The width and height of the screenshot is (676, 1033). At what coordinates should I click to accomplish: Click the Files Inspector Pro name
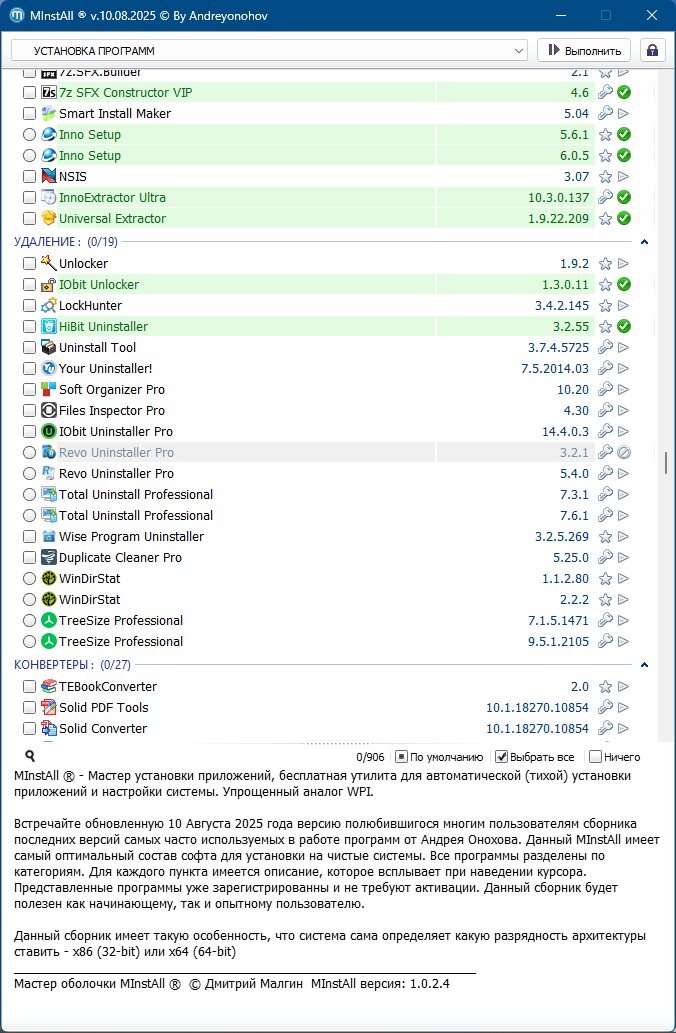(111, 410)
